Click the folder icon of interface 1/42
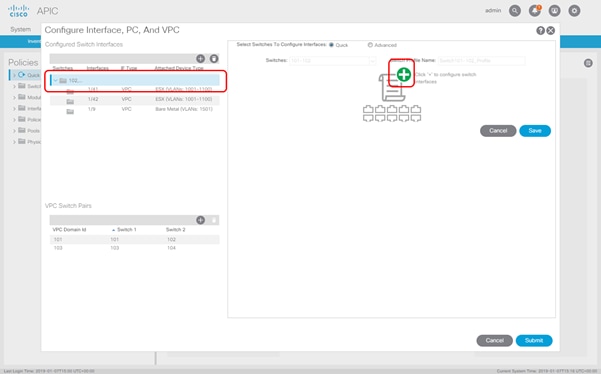Viewport: 601px width, 374px height. pyautogui.click(x=70, y=102)
